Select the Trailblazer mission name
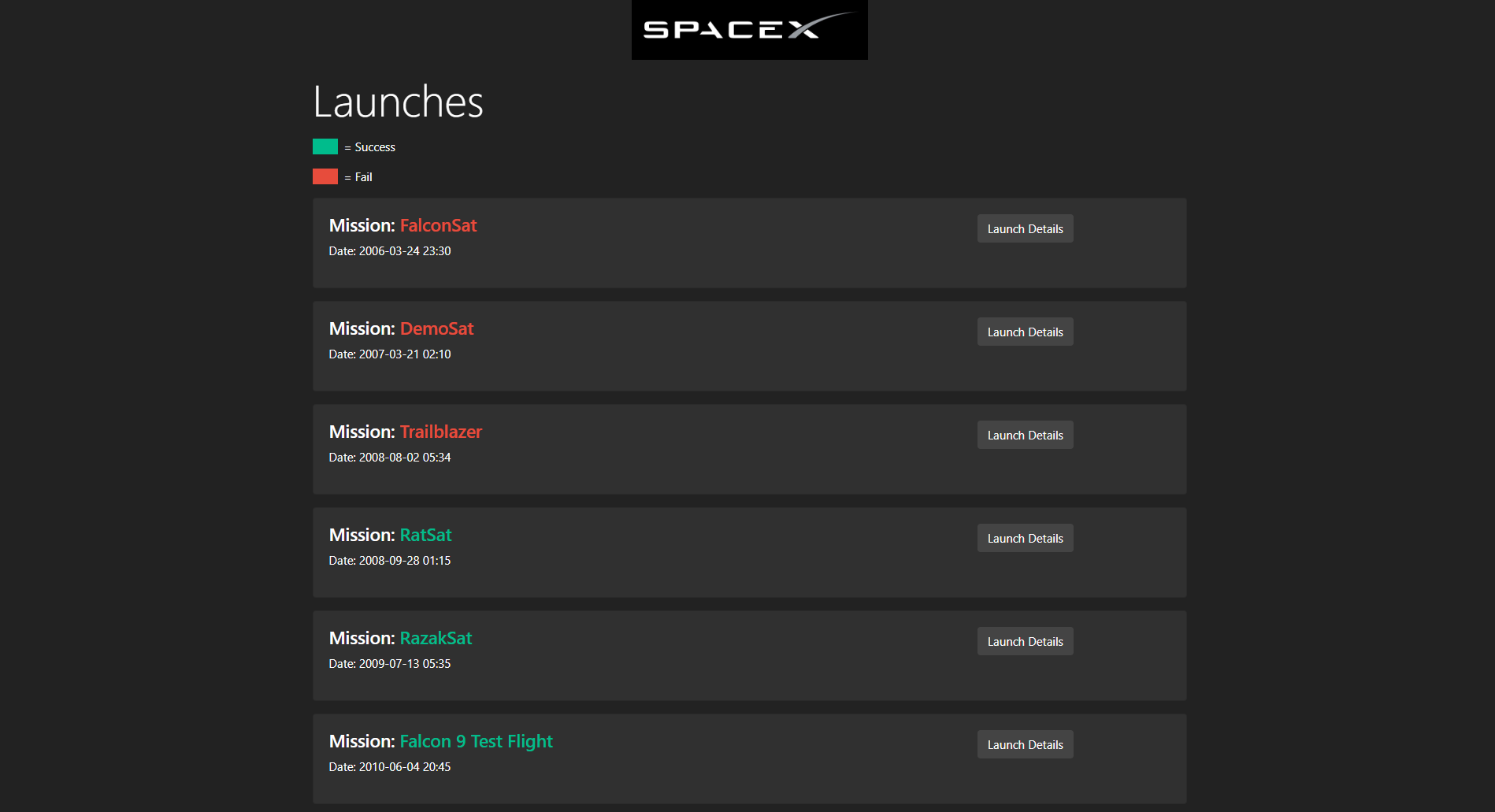 pyautogui.click(x=440, y=432)
